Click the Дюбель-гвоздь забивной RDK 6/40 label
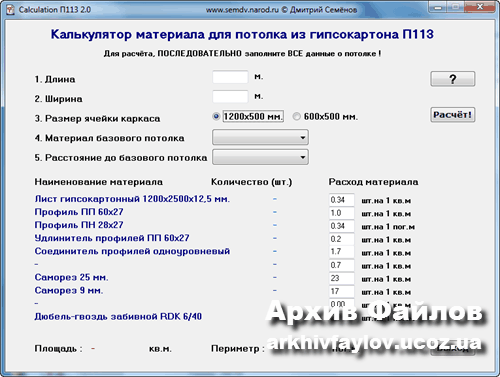The image size is (500, 377). pyautogui.click(x=118, y=316)
